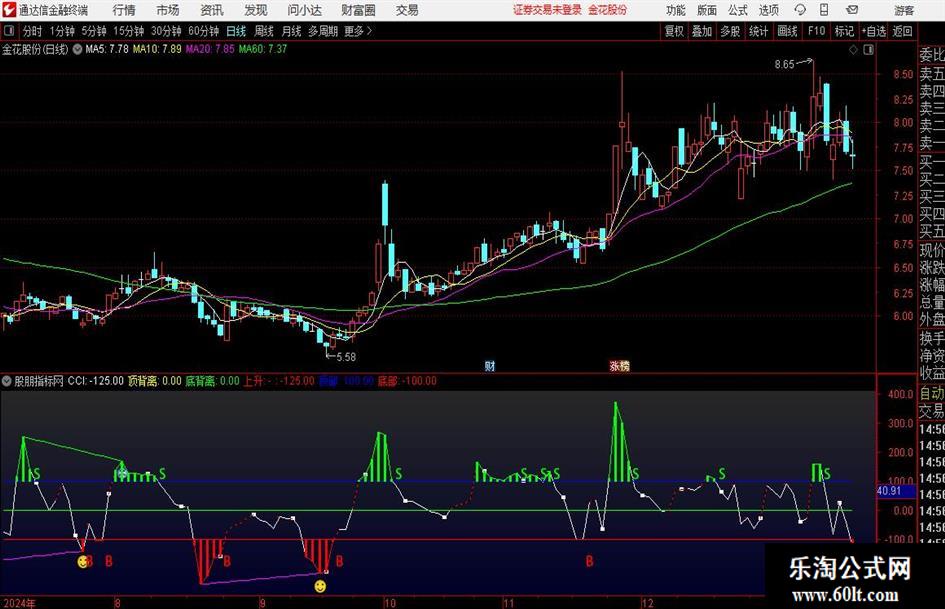Open the 行情 menu

124,10
